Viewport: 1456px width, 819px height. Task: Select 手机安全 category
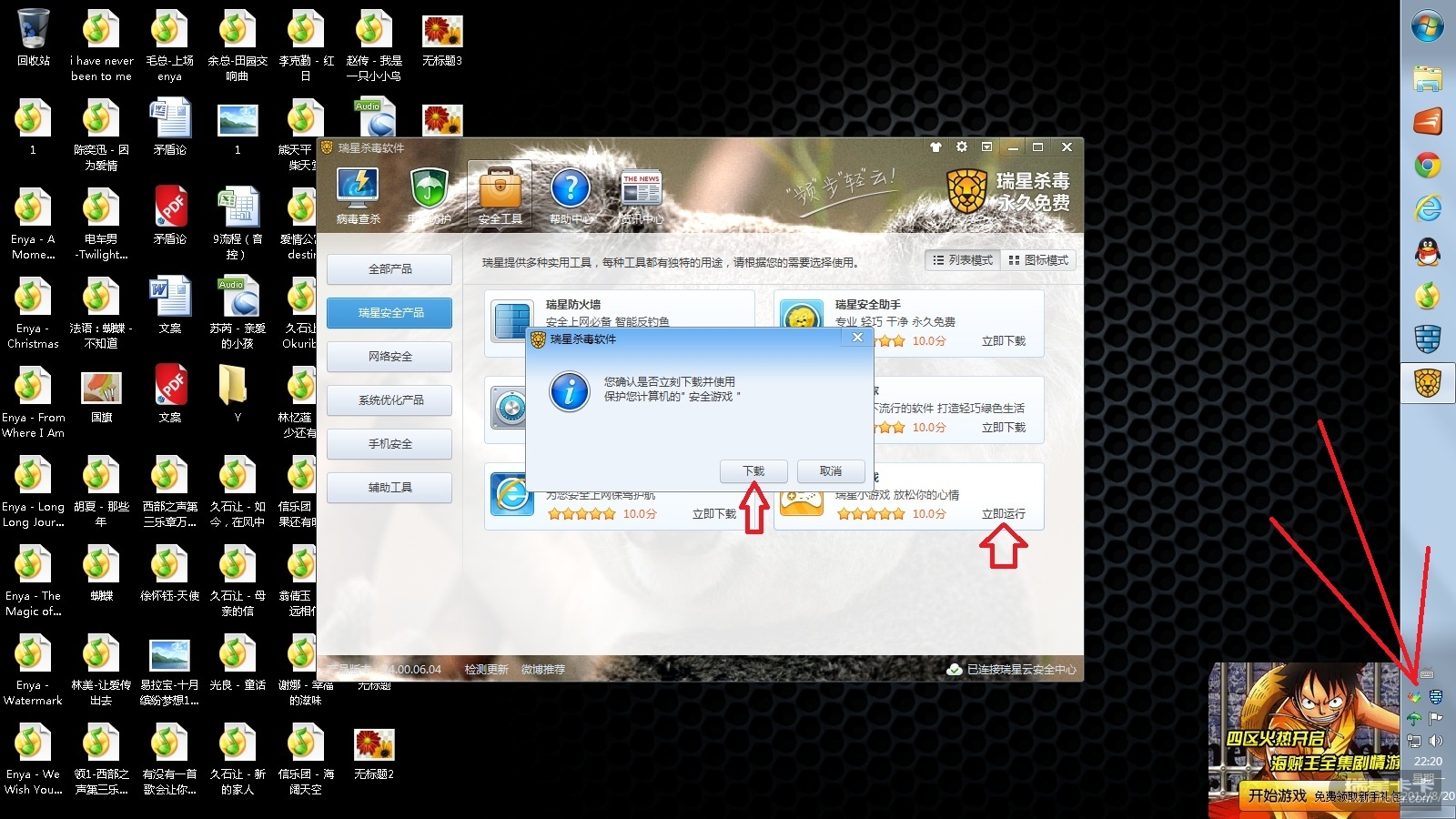pyautogui.click(x=389, y=444)
